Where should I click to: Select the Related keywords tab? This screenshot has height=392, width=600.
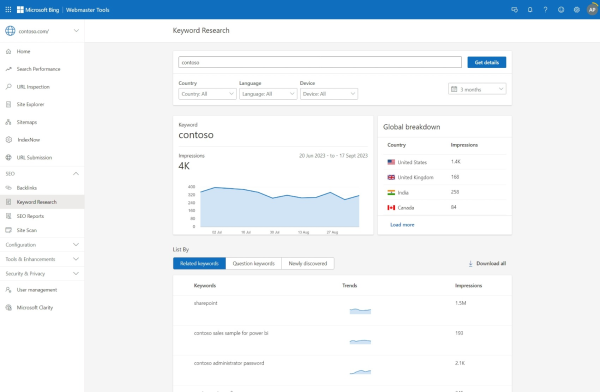[x=199, y=263]
